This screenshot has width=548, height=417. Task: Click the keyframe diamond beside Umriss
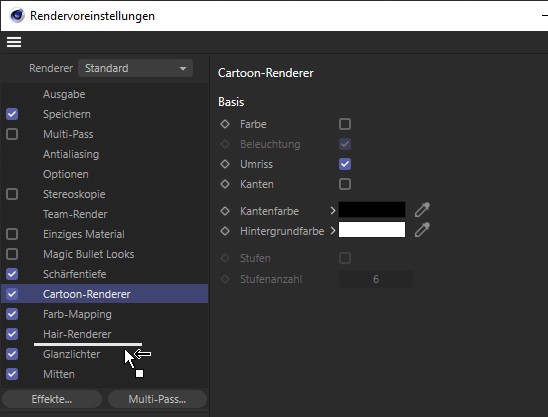click(x=225, y=164)
